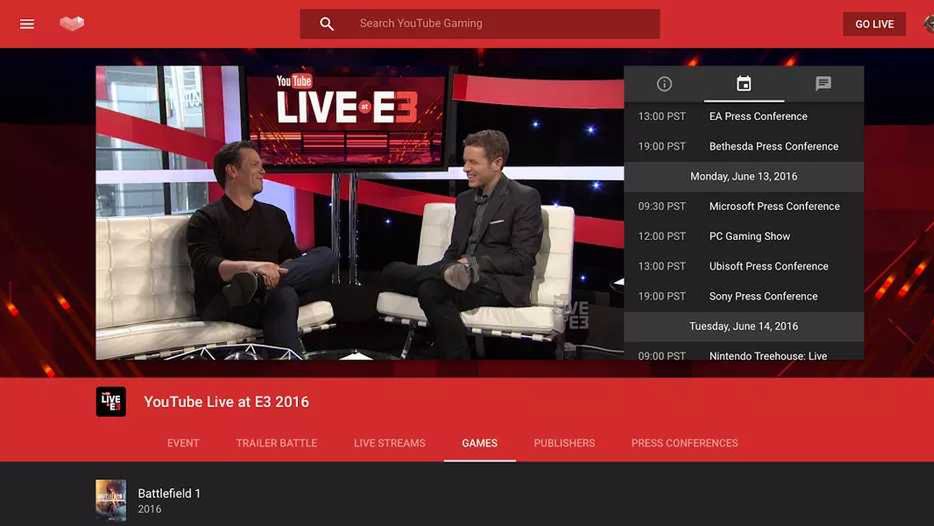This screenshot has width=934, height=526.
Task: Click the profile avatar at top right
Action: click(929, 24)
